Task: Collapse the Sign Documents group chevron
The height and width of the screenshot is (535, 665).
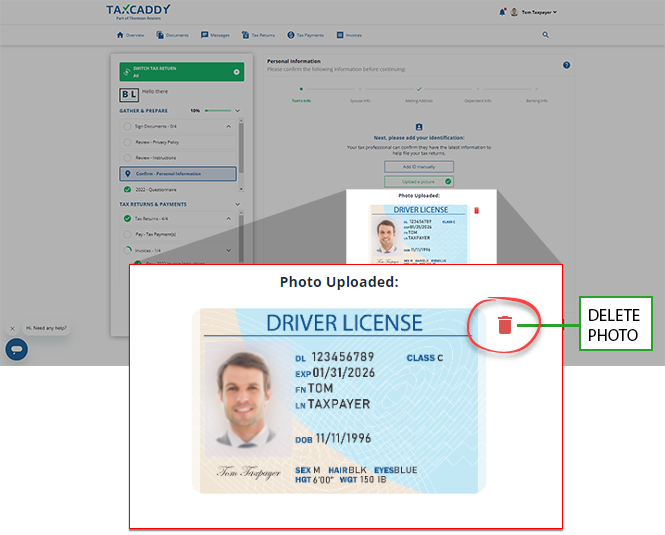Action: (229, 126)
